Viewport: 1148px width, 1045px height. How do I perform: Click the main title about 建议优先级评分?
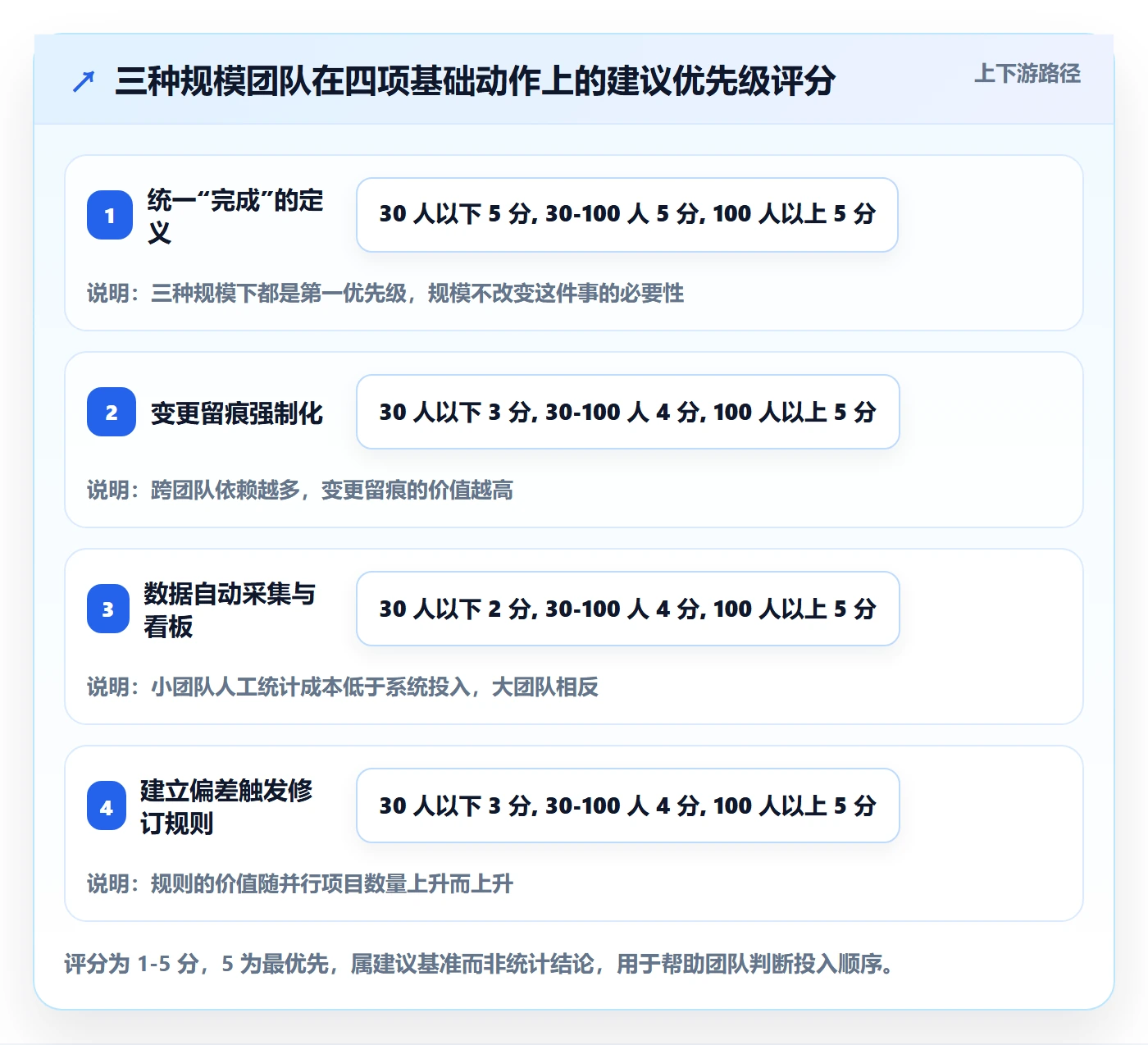click(475, 81)
